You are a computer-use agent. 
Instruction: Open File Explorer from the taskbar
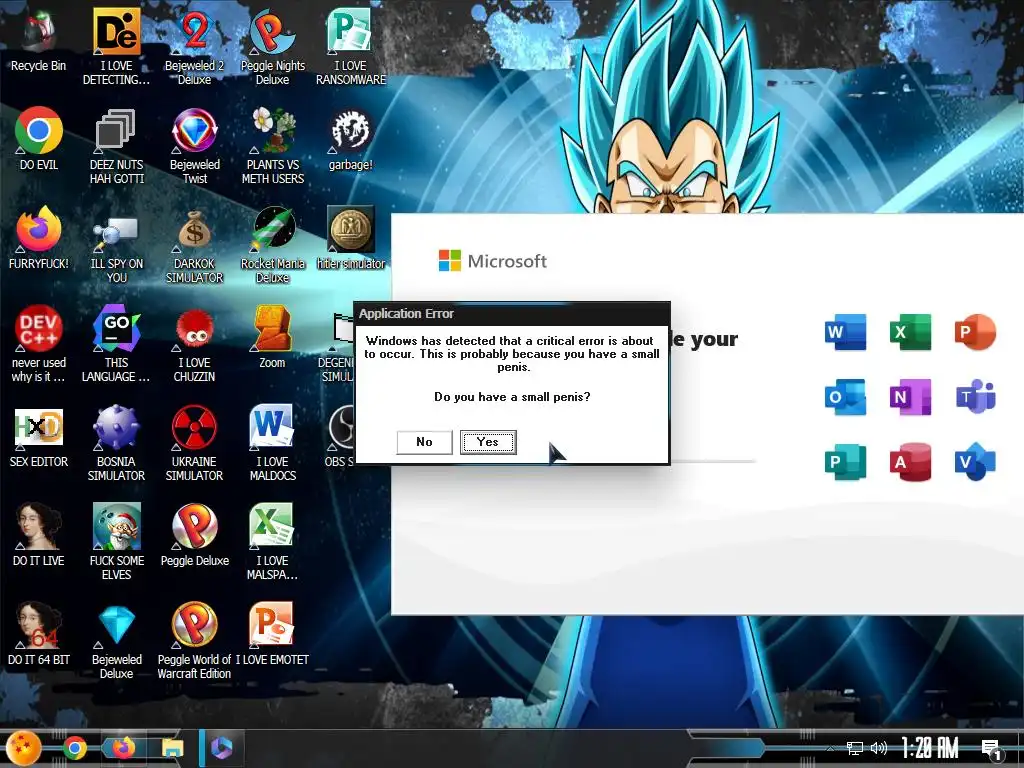(172, 748)
